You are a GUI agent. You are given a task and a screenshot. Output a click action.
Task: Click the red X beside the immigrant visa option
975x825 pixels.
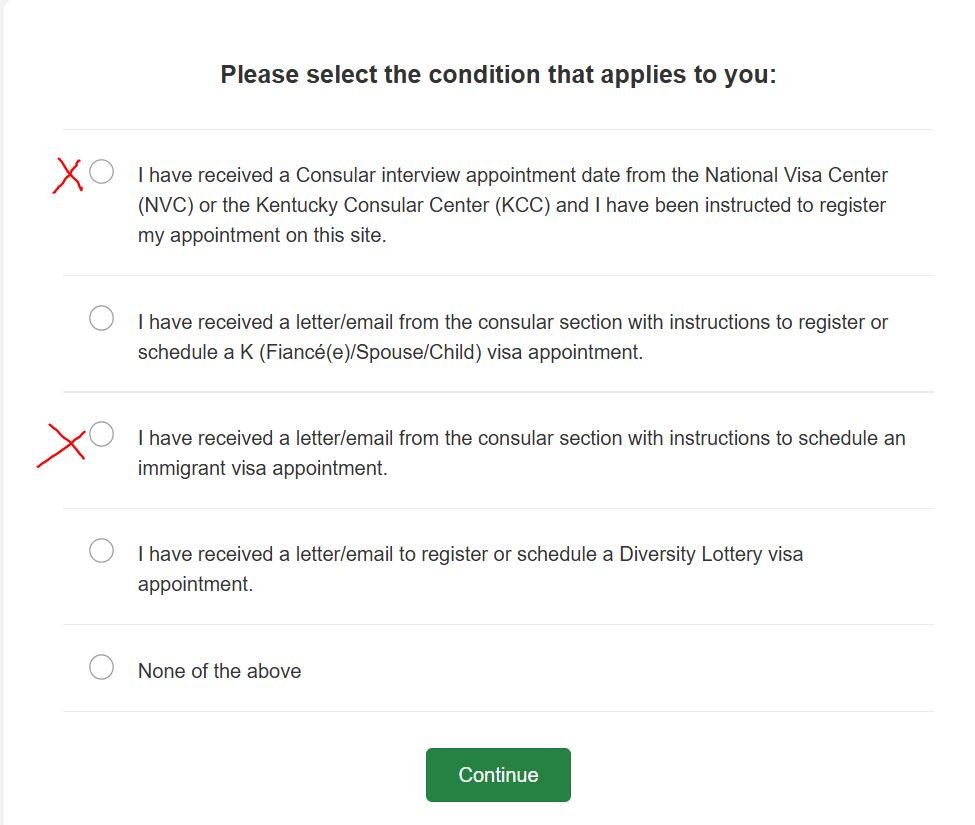click(x=62, y=443)
